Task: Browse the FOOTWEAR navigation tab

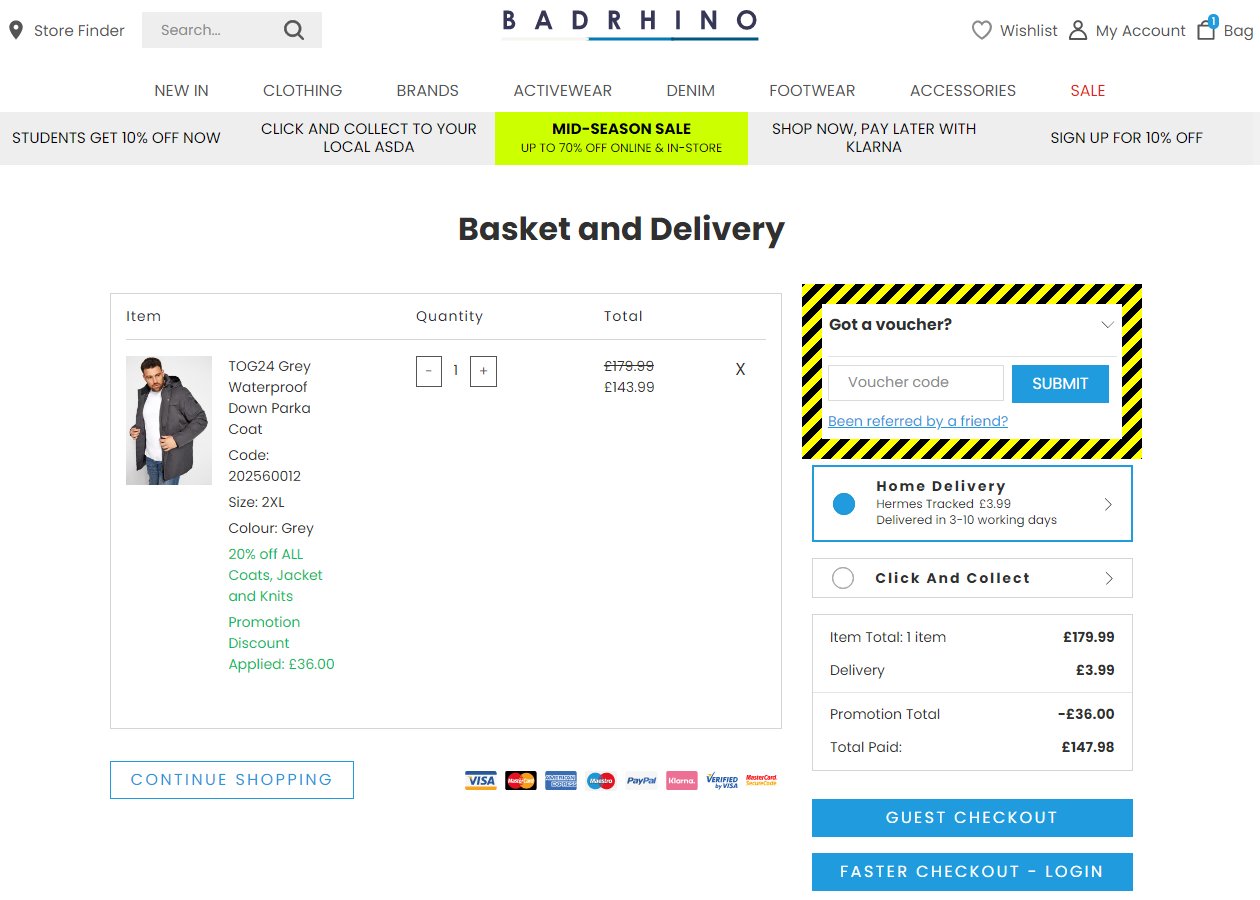Action: tap(812, 90)
